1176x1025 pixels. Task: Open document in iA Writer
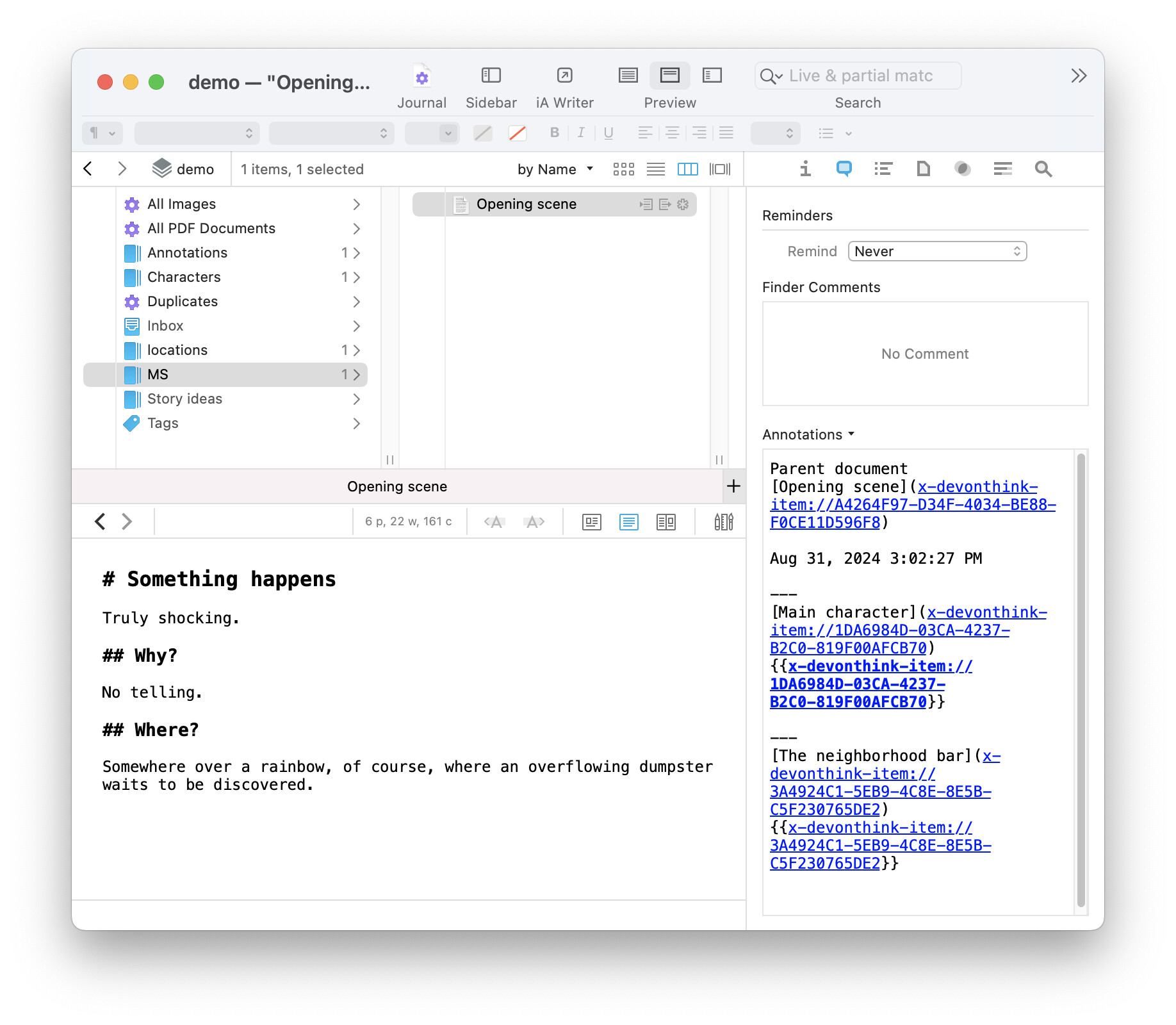click(564, 77)
